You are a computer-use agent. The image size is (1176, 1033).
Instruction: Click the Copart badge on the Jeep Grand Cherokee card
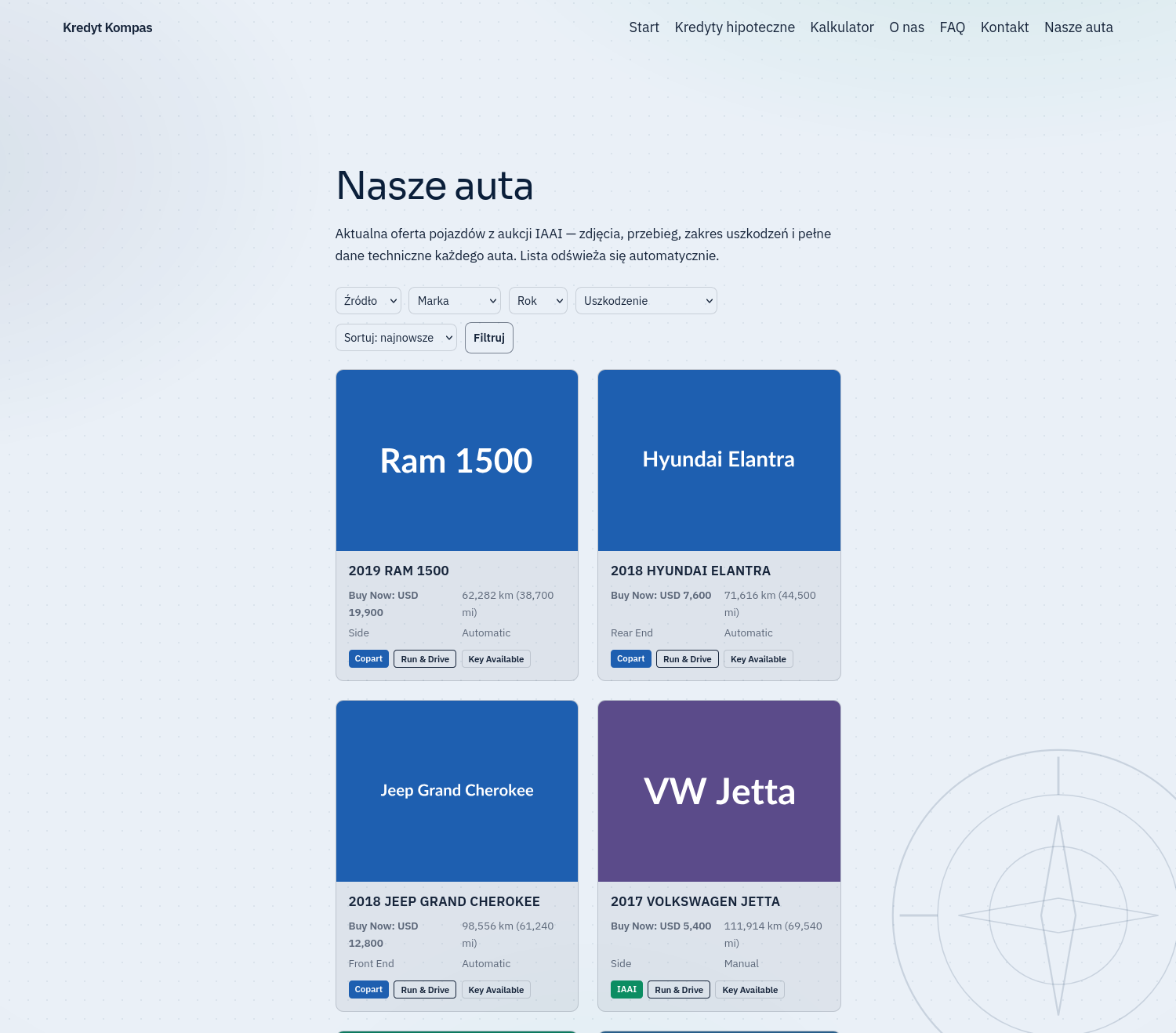[x=368, y=990]
